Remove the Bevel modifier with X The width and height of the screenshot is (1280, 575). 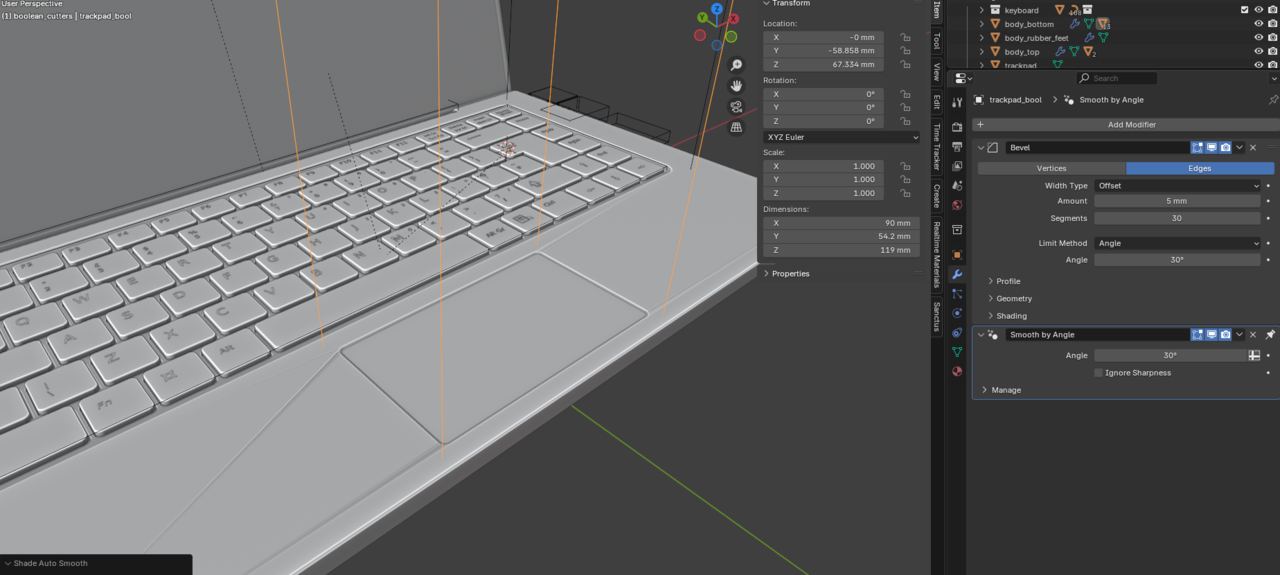point(1253,147)
